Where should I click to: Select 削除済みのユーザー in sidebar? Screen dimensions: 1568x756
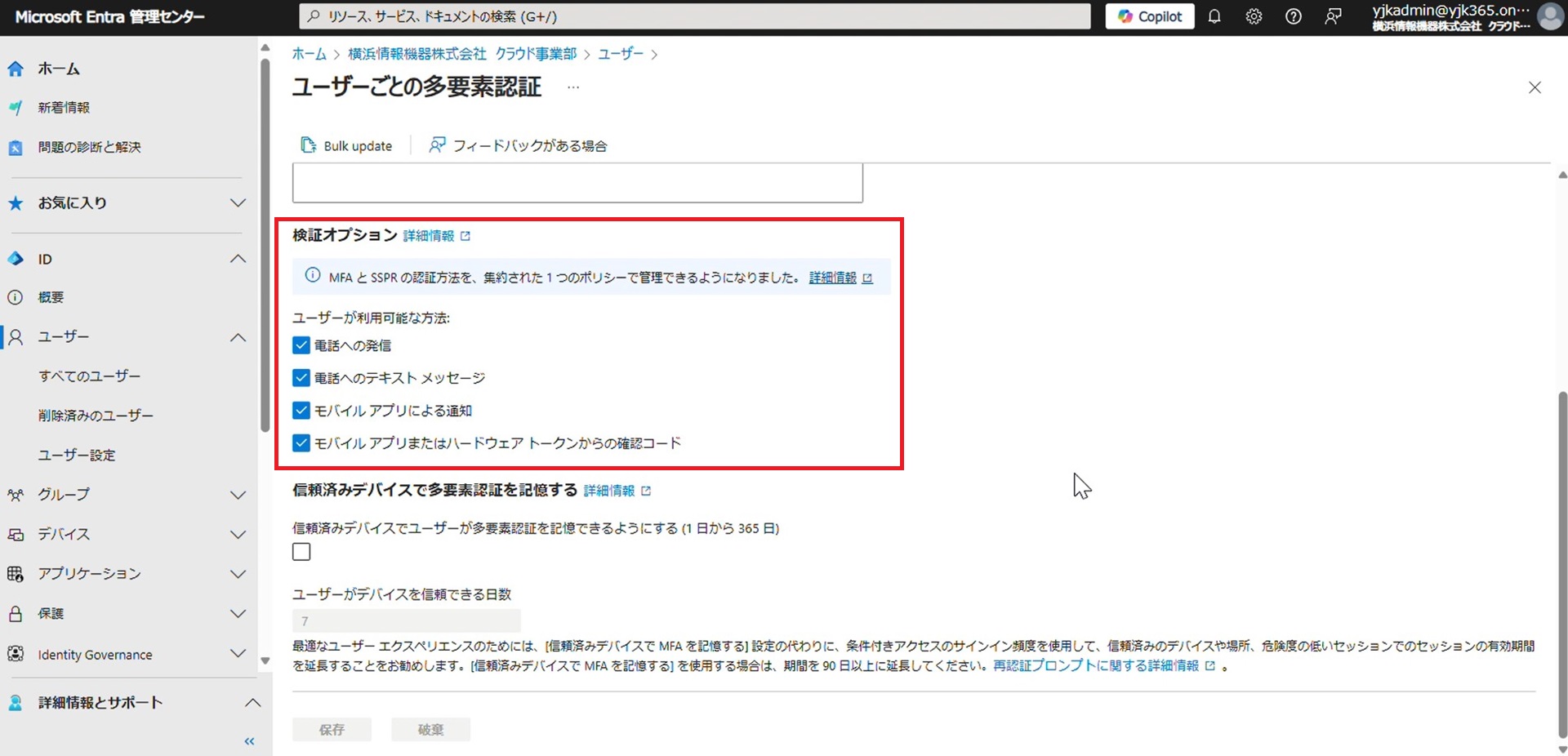(96, 416)
